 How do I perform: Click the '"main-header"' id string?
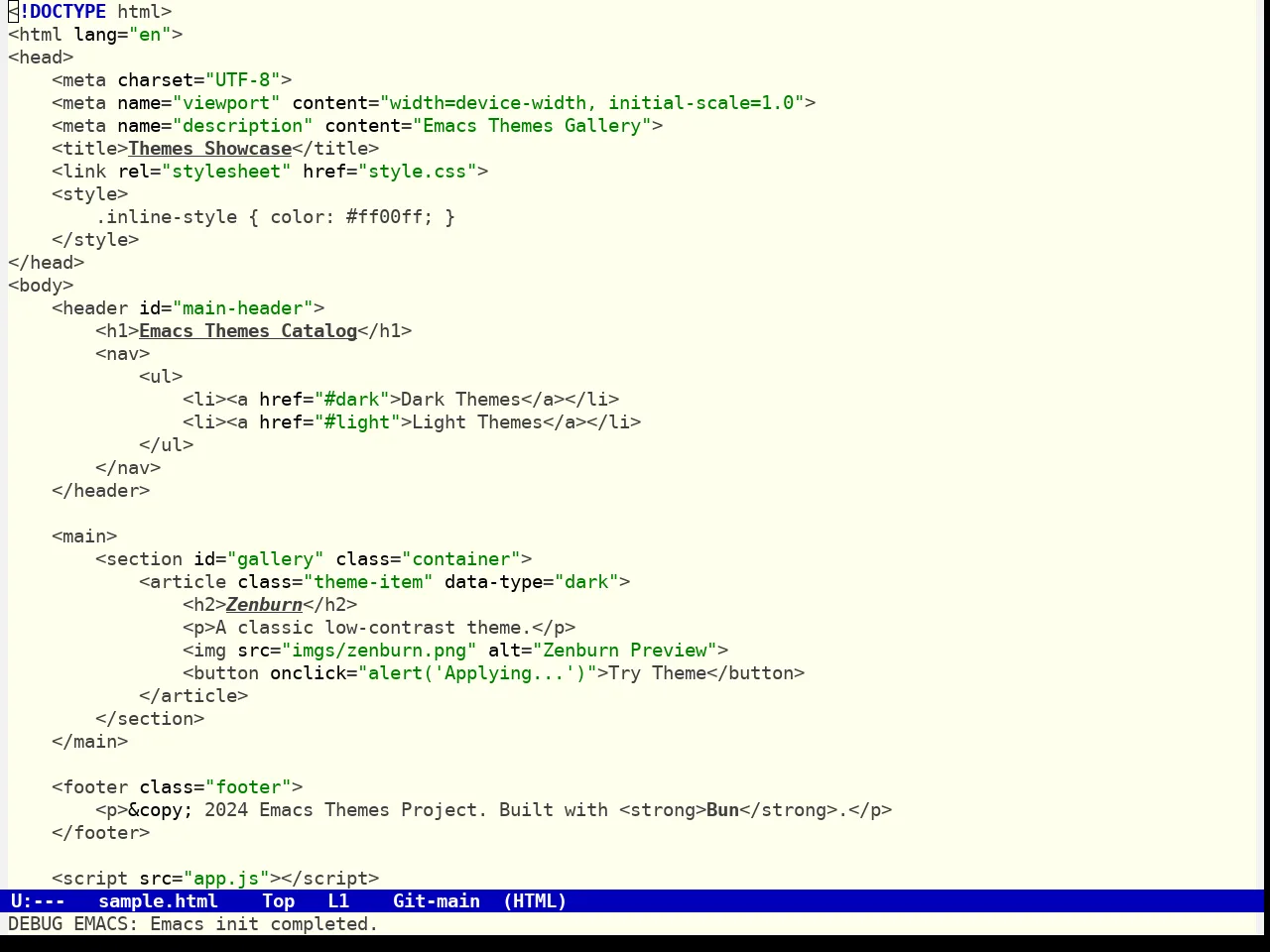243,308
